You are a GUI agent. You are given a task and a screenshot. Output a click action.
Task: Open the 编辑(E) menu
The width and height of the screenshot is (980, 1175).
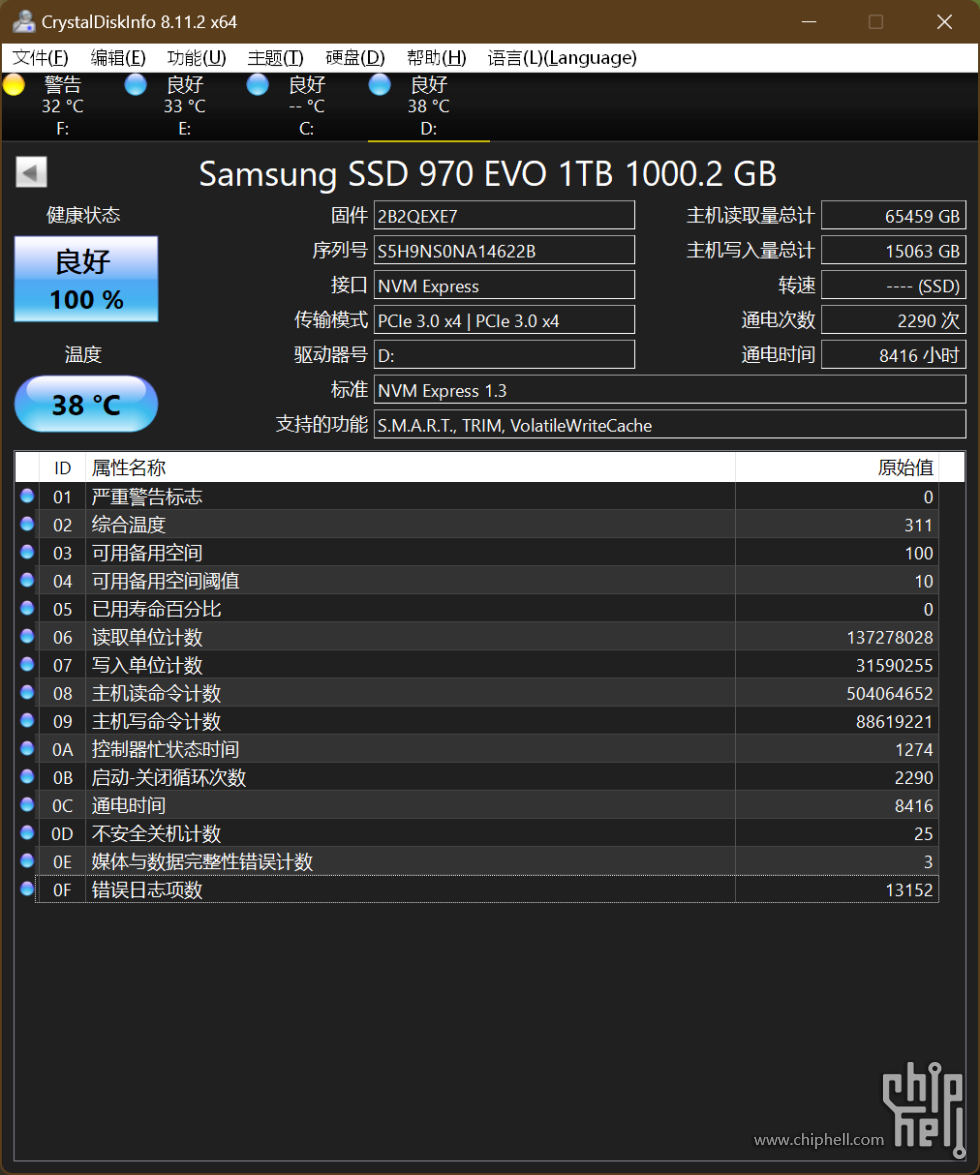coord(118,58)
